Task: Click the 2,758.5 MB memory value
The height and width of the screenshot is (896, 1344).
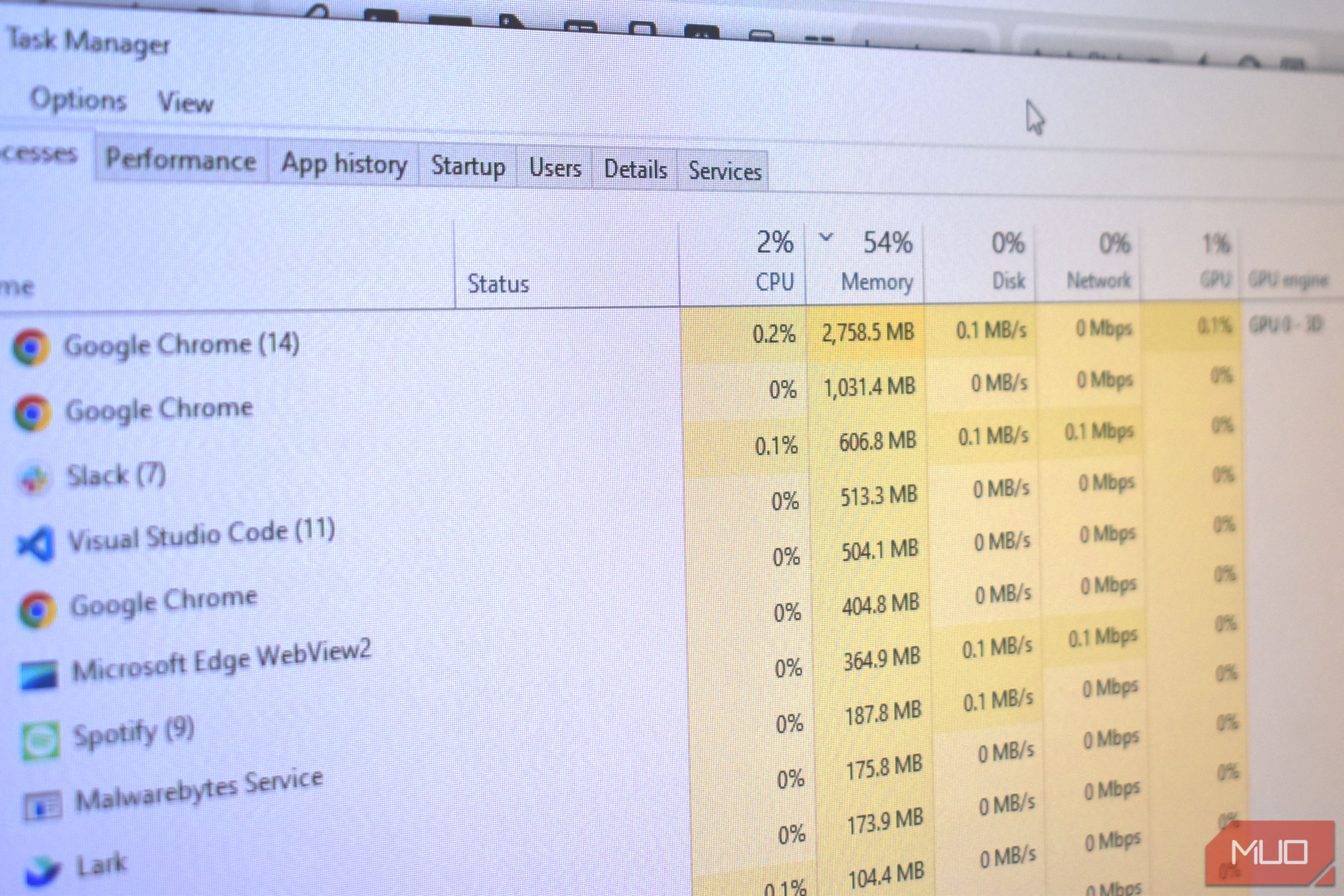Action: tap(868, 333)
